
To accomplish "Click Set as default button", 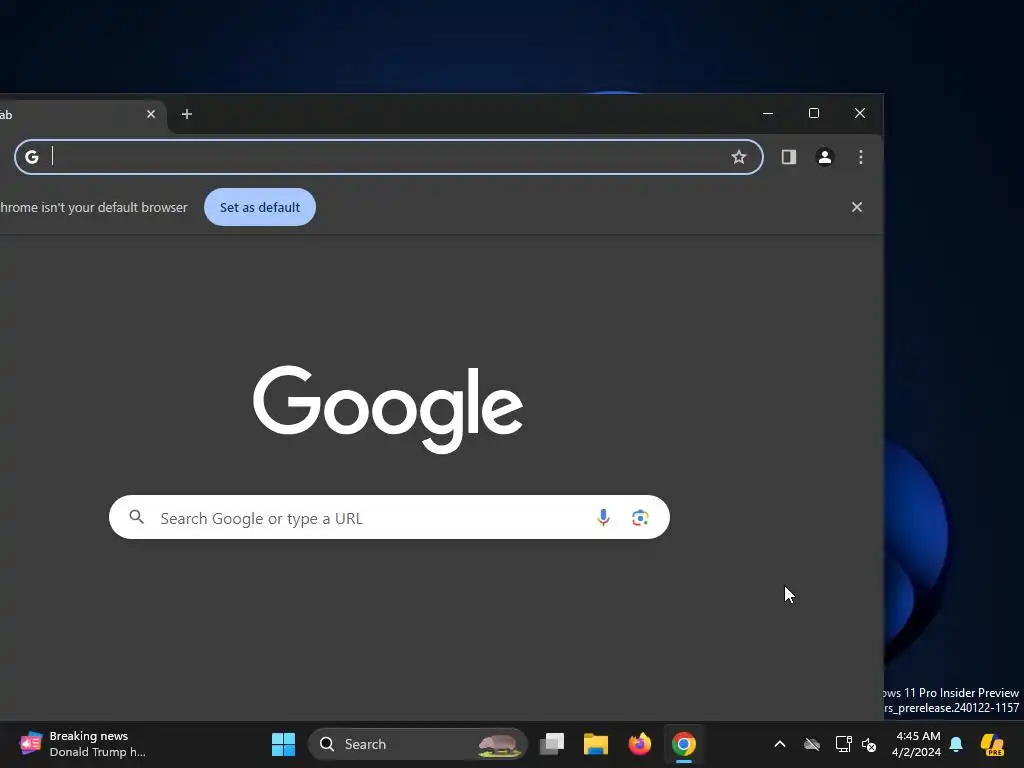I will tap(260, 207).
